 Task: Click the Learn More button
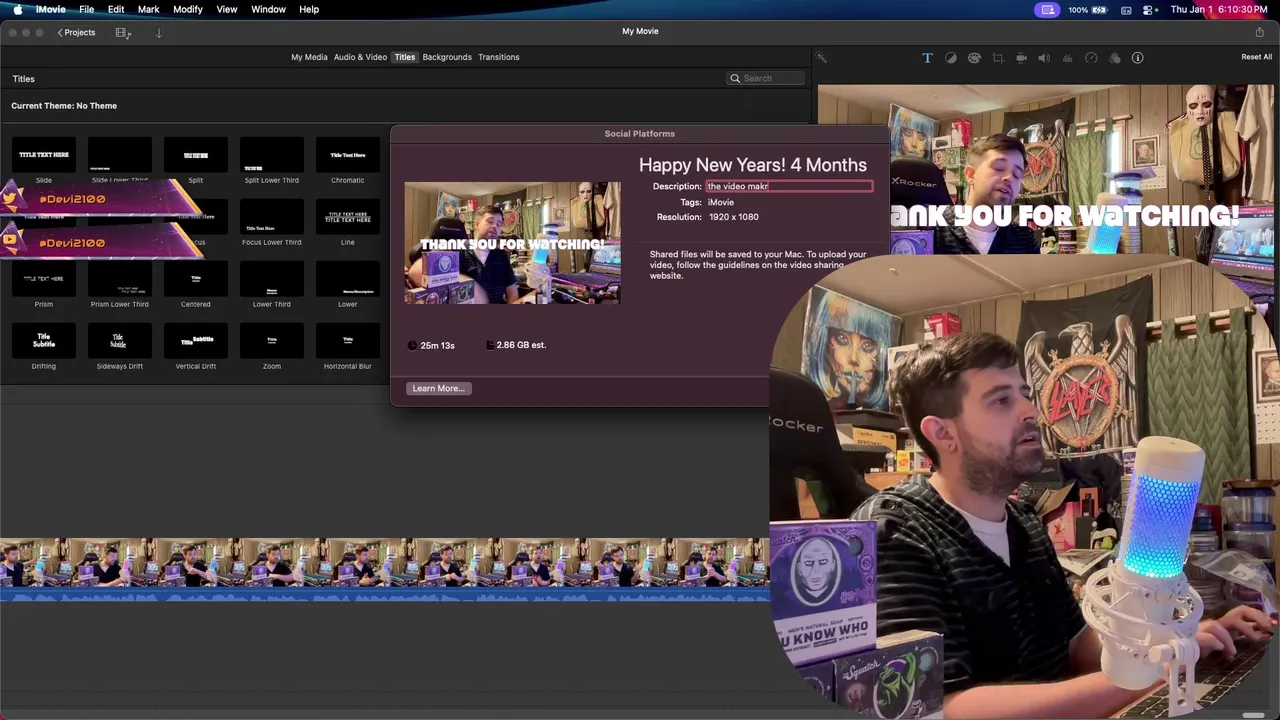pyautogui.click(x=439, y=388)
